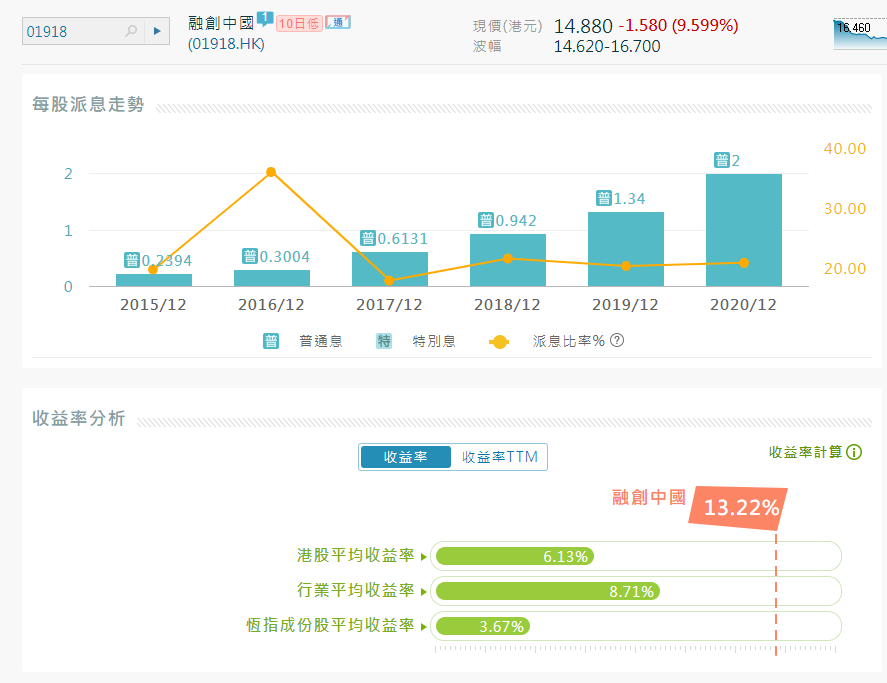
Task: Click the 2016/12 payout ratio peak point
Action: [271, 172]
